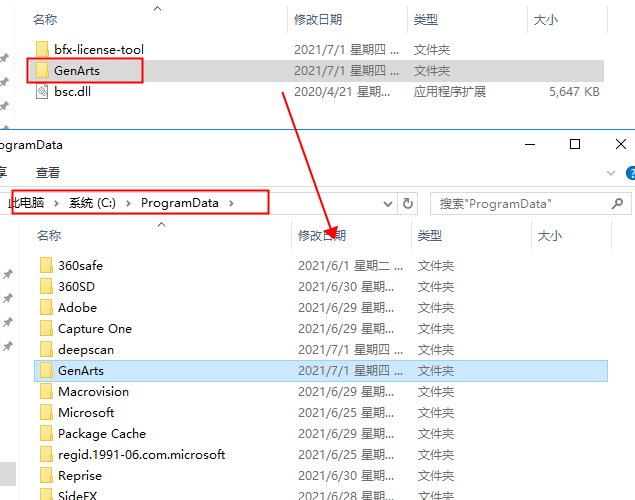Select the Adobe folder icon
Image resolution: width=635 pixels, height=500 pixels.
click(46, 308)
